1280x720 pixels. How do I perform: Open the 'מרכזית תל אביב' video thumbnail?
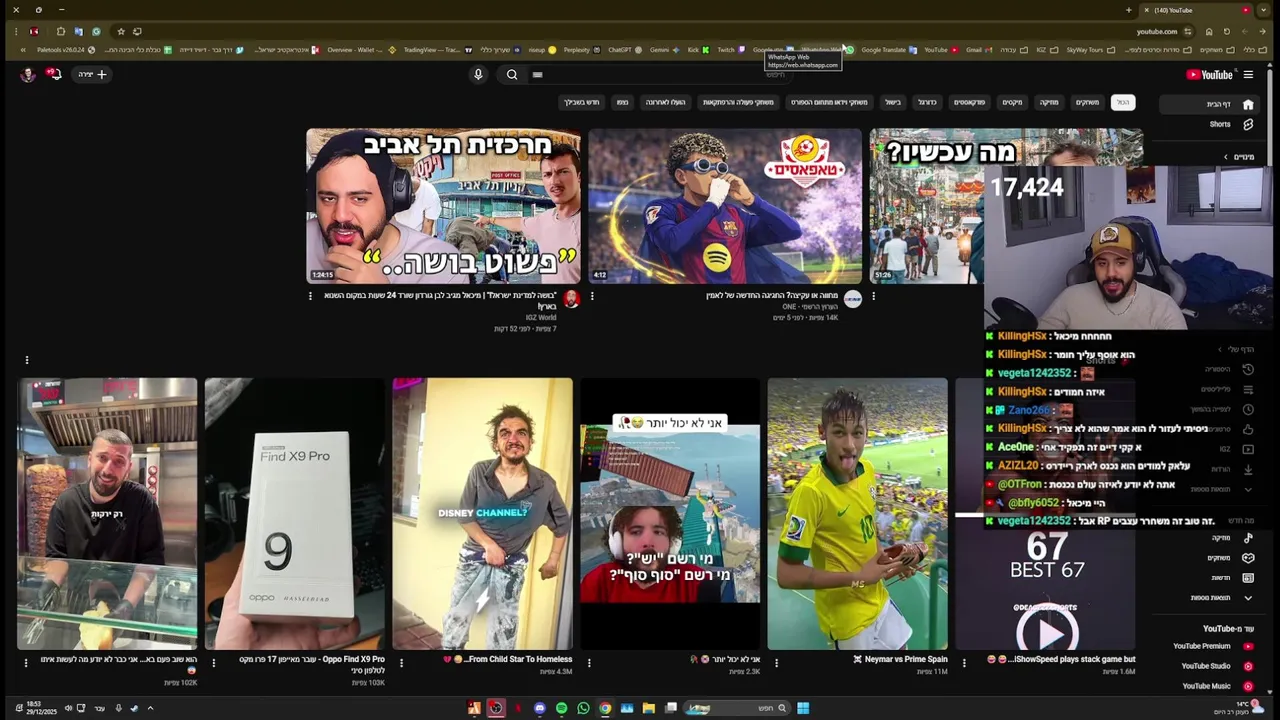click(443, 206)
